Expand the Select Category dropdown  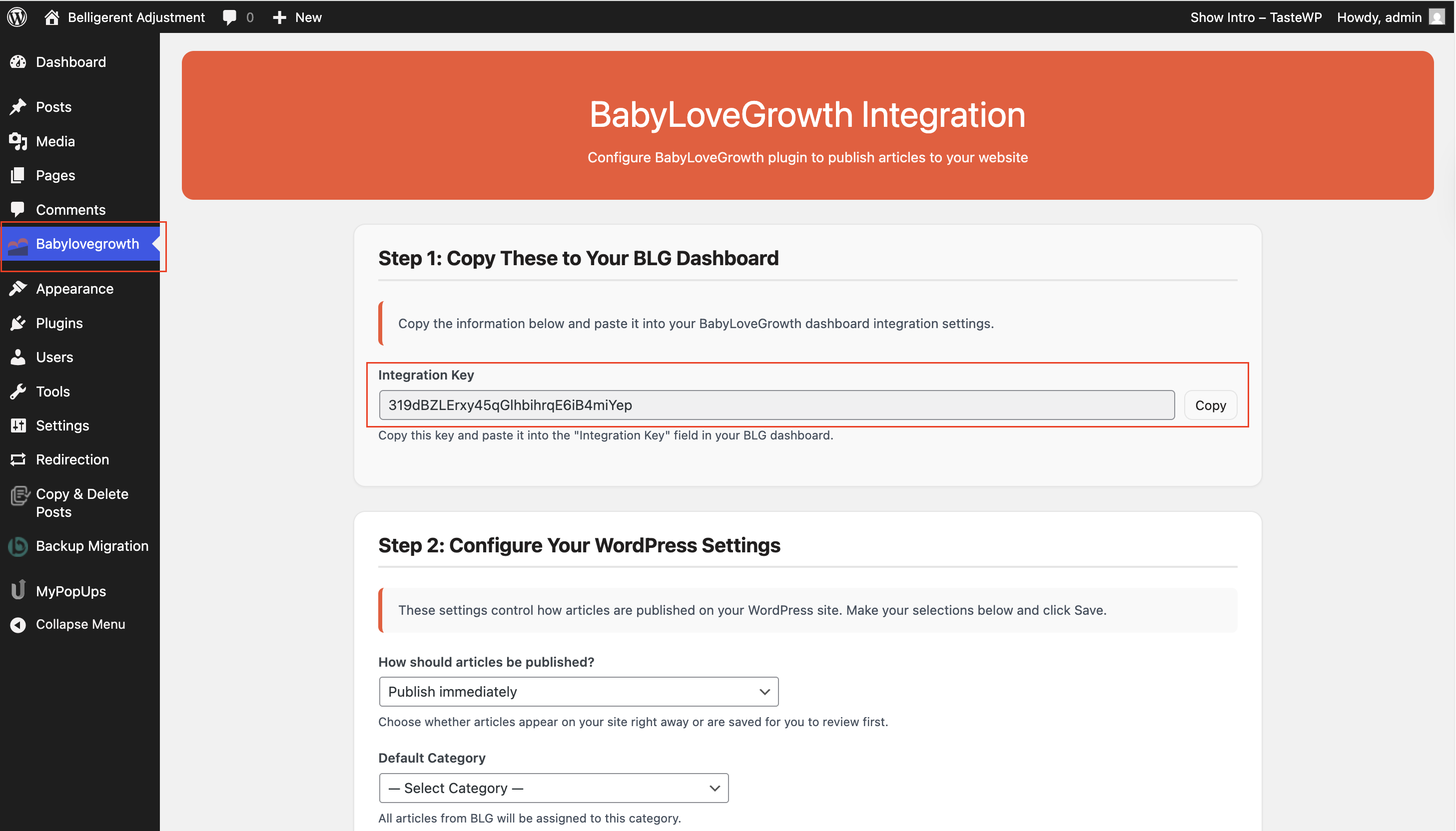coord(553,788)
